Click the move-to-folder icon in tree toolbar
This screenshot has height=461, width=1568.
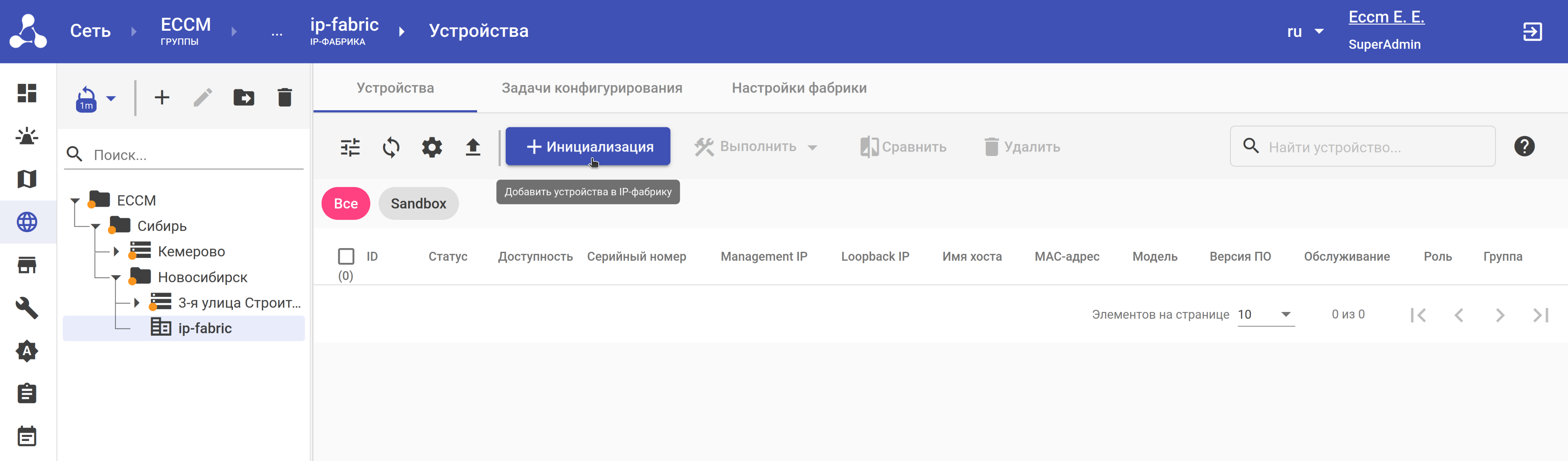coord(243,97)
